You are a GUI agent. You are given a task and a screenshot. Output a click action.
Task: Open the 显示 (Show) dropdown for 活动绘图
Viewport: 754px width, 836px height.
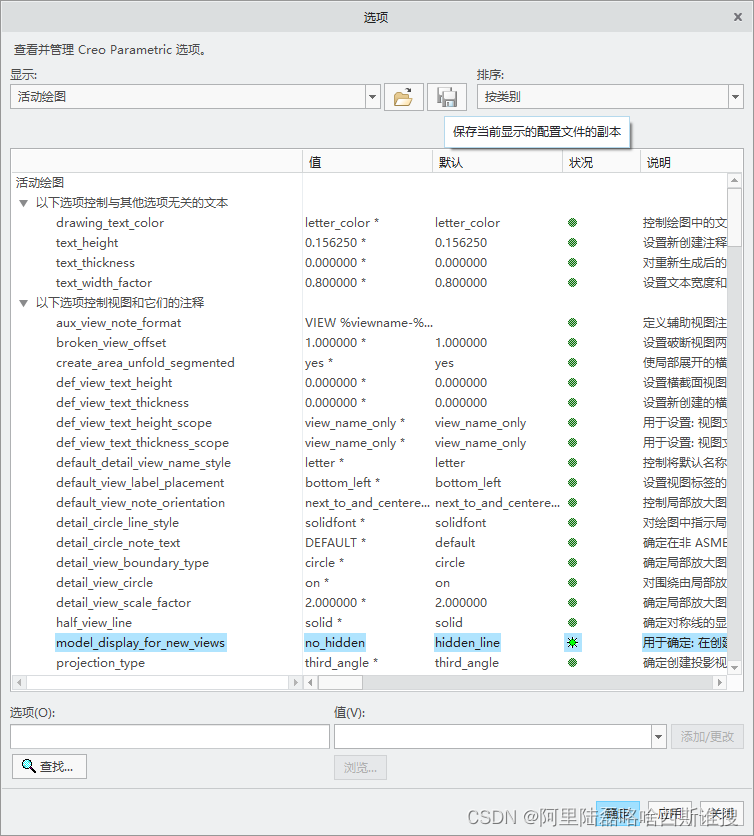373,97
